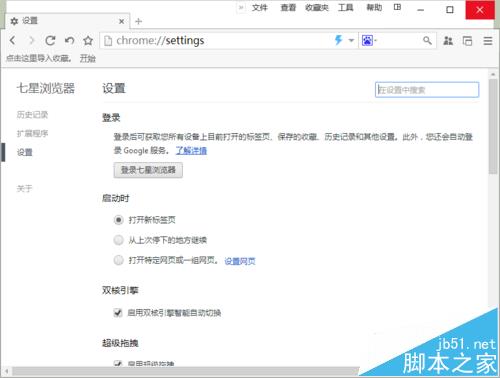Screen dimensions: 500x378
Task: Go back with the back arrow
Action: click(x=13, y=41)
